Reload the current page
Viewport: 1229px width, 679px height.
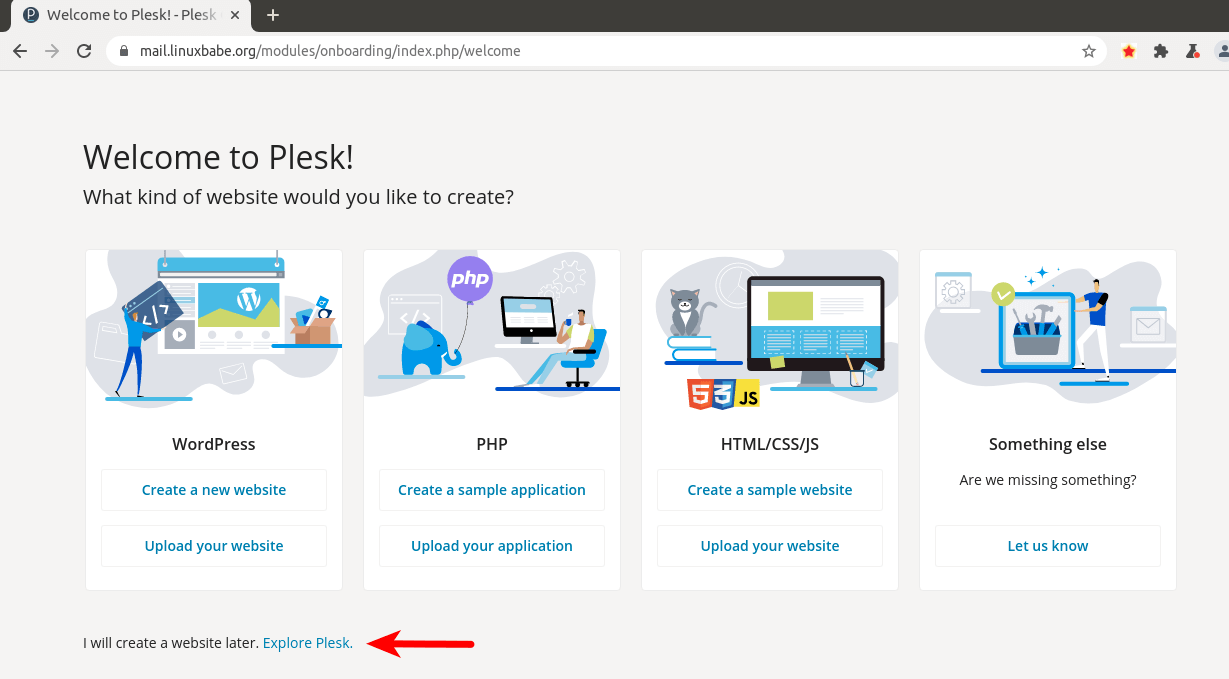(85, 51)
